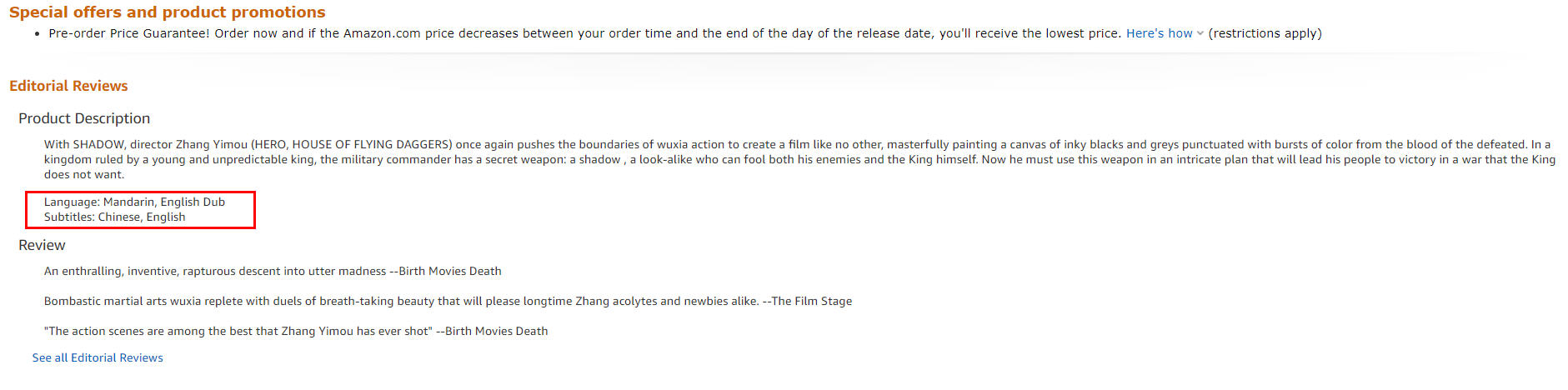
Task: Click the word "SHADOW" in the description
Action: [x=98, y=144]
